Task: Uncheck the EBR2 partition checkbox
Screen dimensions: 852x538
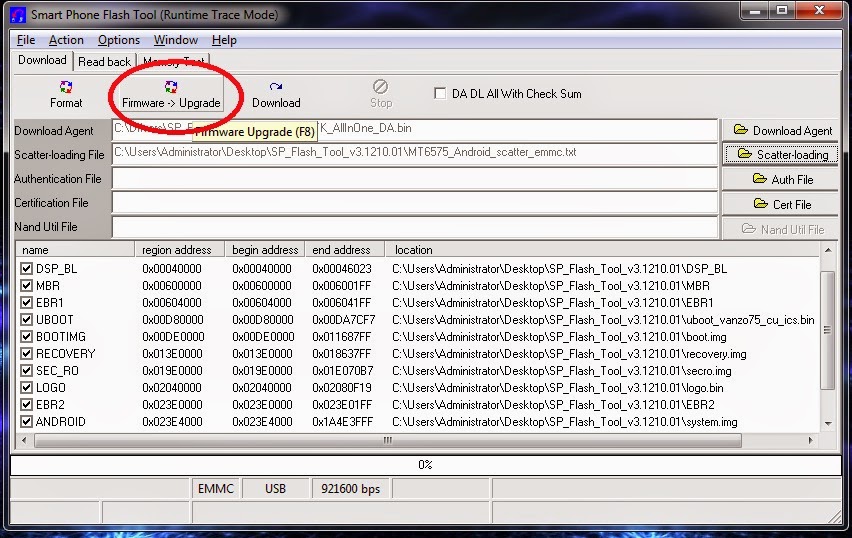Action: click(x=26, y=405)
